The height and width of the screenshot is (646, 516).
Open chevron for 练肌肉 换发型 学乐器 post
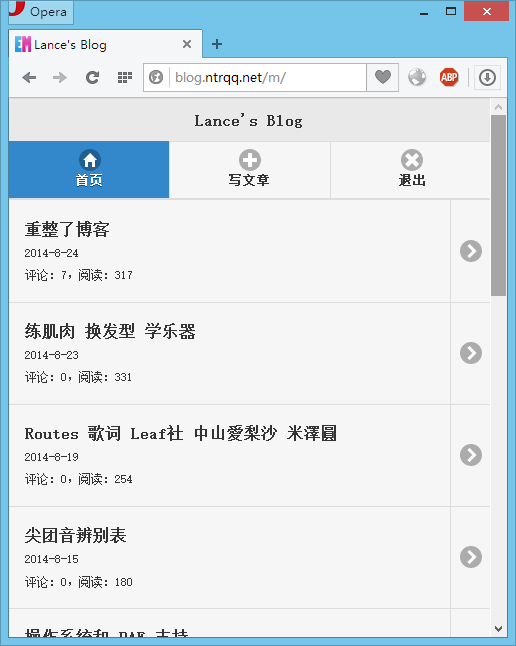(471, 353)
